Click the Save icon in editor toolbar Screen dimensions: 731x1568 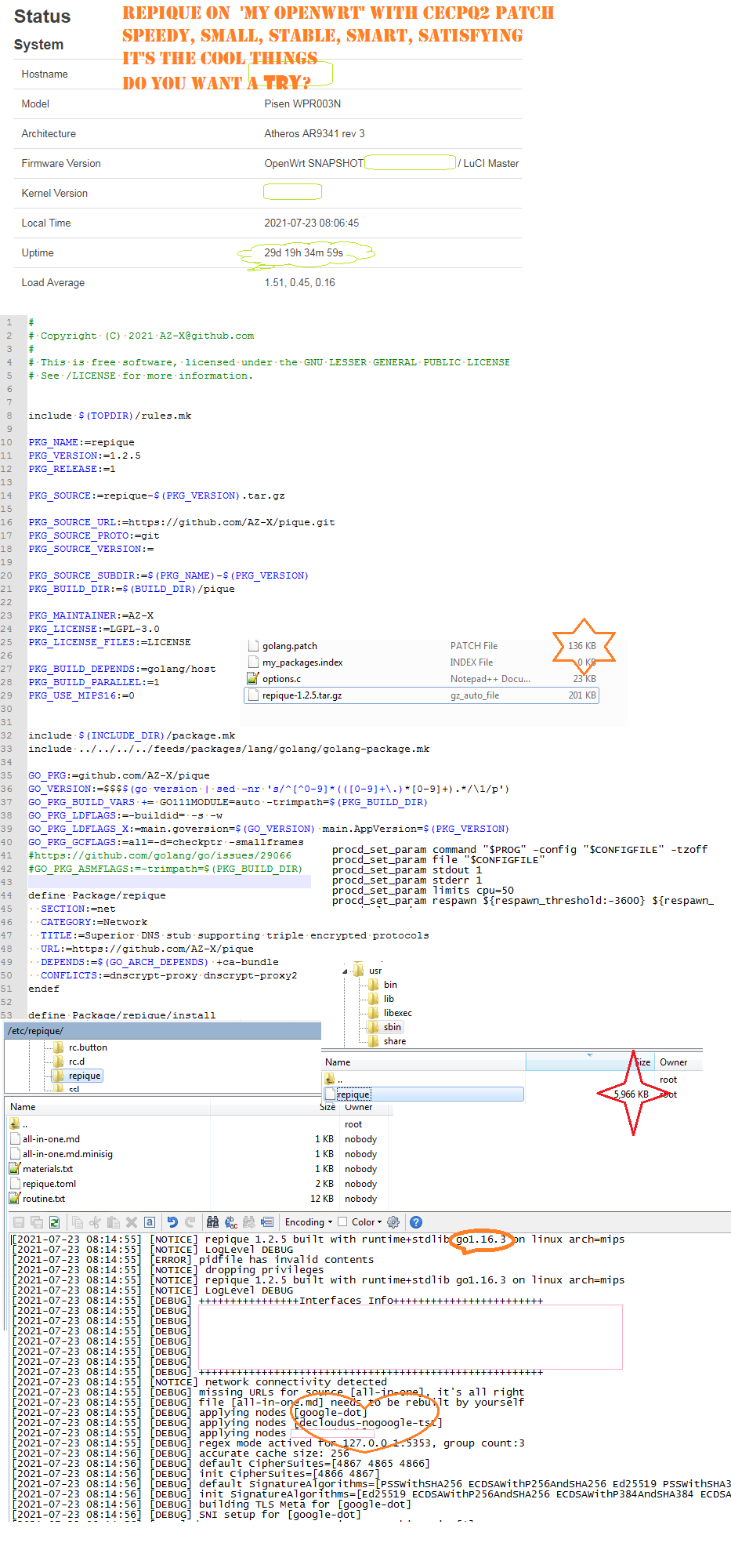[x=19, y=1221]
